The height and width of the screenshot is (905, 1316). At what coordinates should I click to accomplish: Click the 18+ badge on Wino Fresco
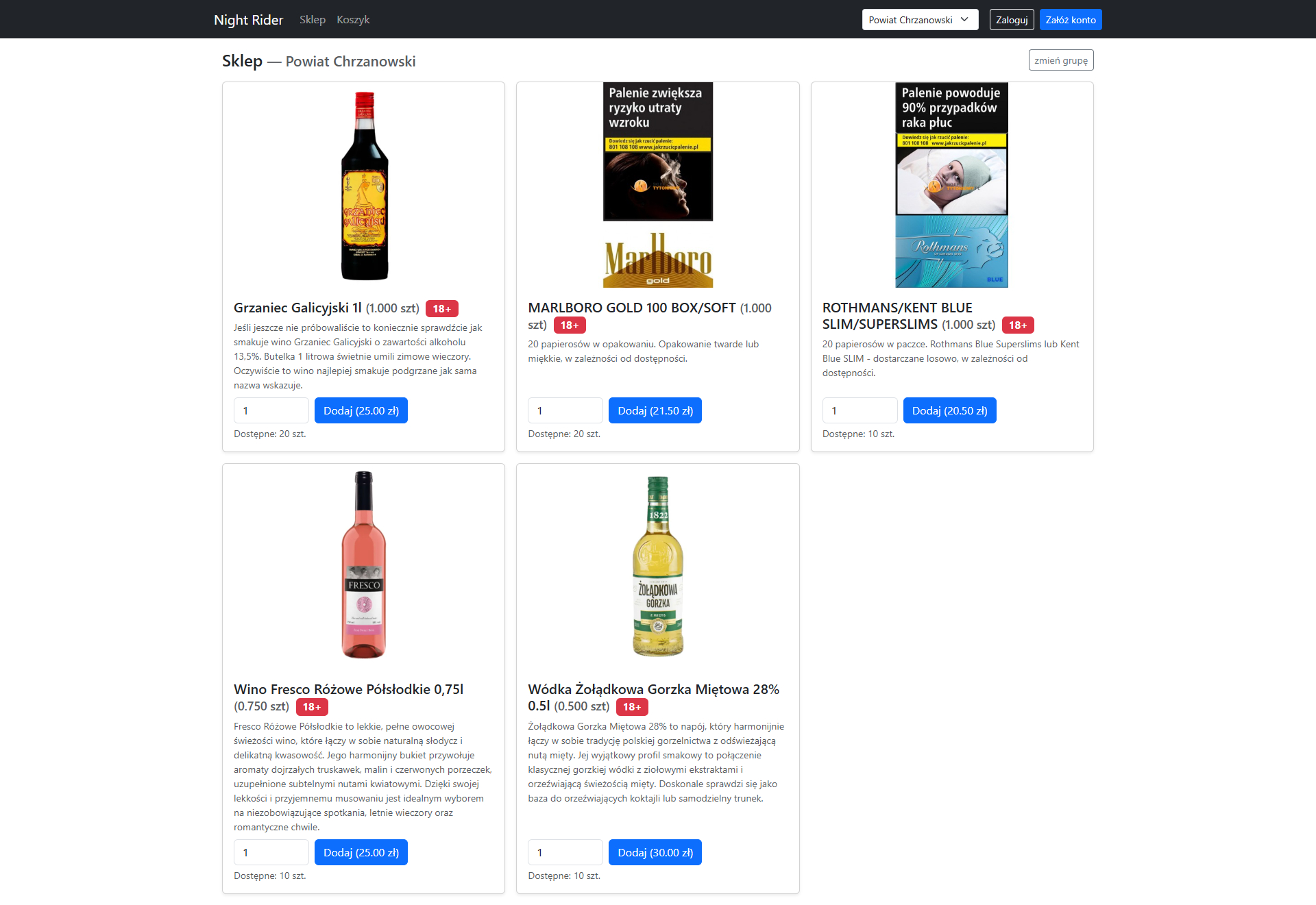[311, 707]
